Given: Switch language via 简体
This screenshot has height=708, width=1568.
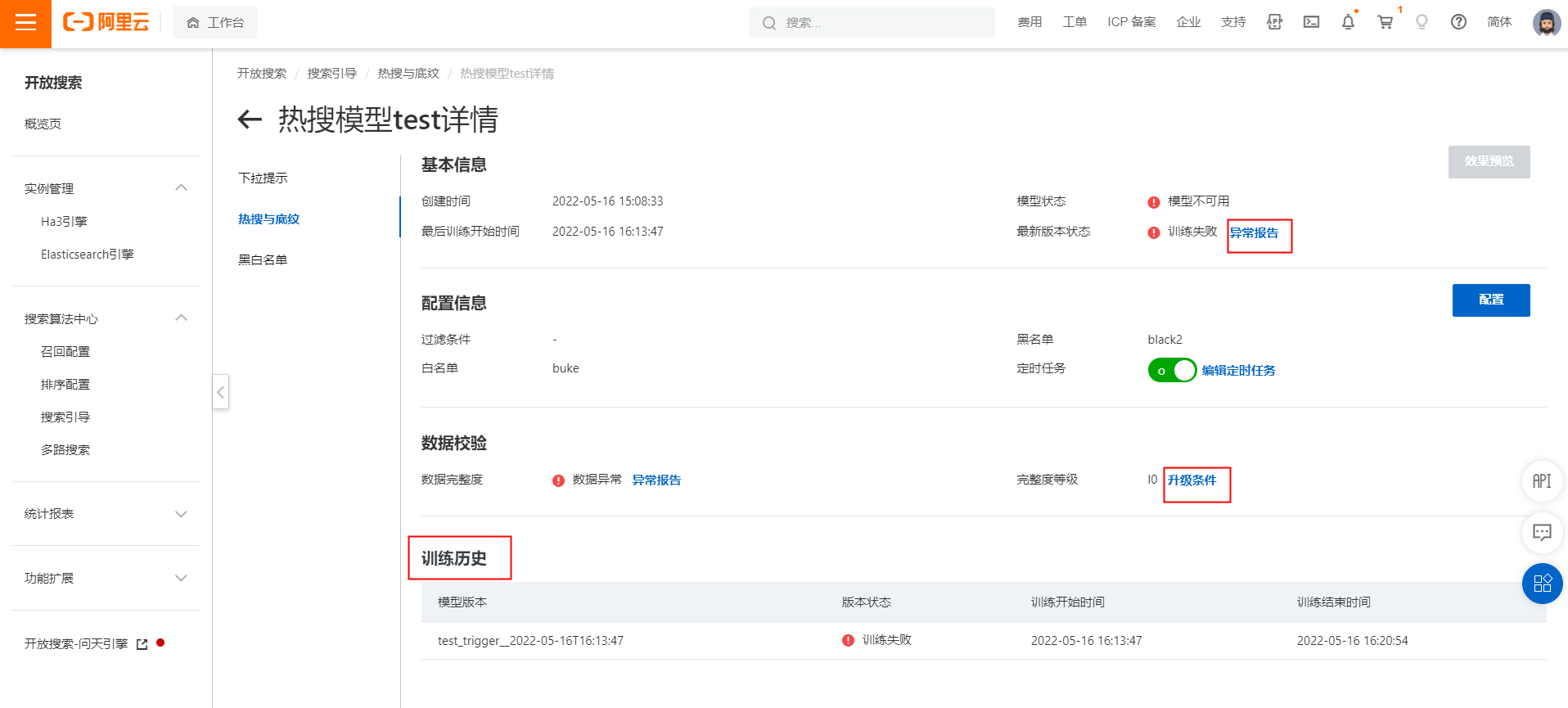Looking at the screenshot, I should coord(1499,22).
